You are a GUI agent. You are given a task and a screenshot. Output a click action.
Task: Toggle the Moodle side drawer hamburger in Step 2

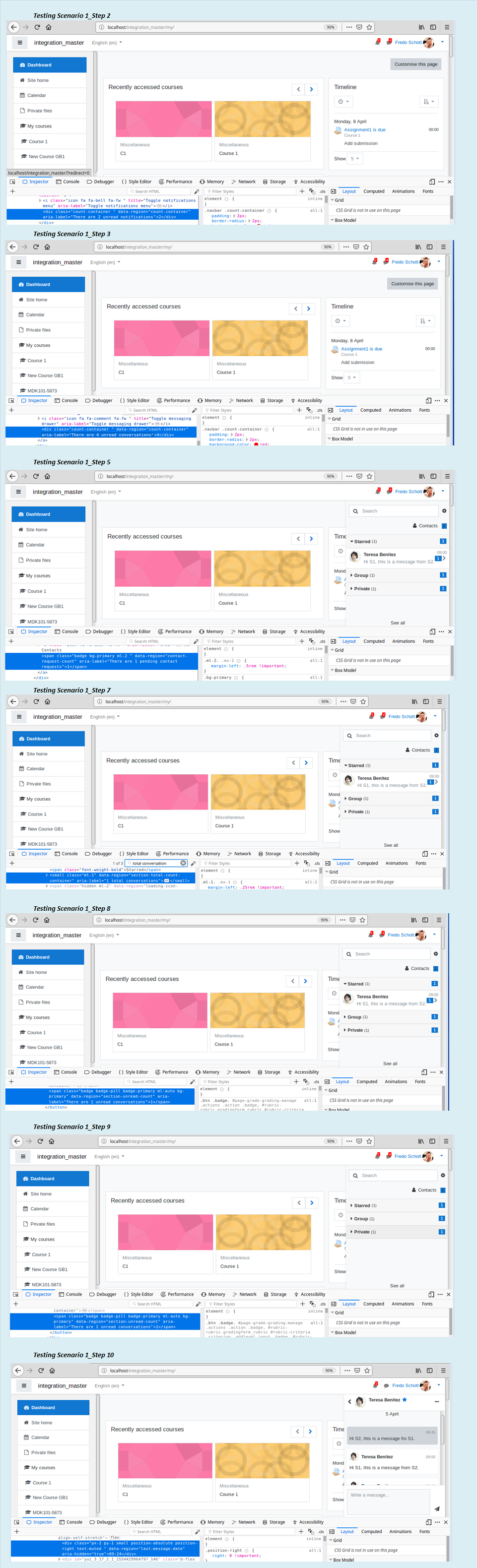click(19, 43)
